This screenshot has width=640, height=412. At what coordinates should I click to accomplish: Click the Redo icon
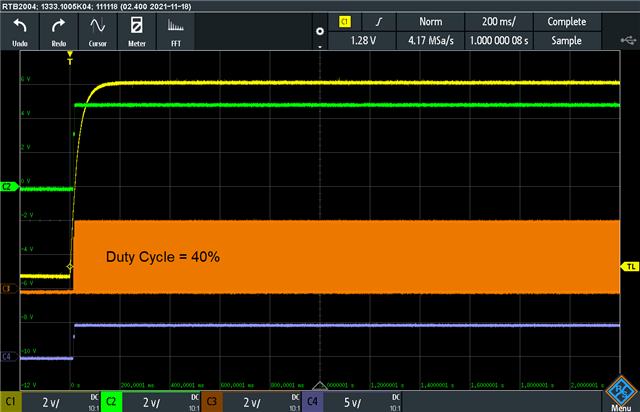pyautogui.click(x=58, y=31)
